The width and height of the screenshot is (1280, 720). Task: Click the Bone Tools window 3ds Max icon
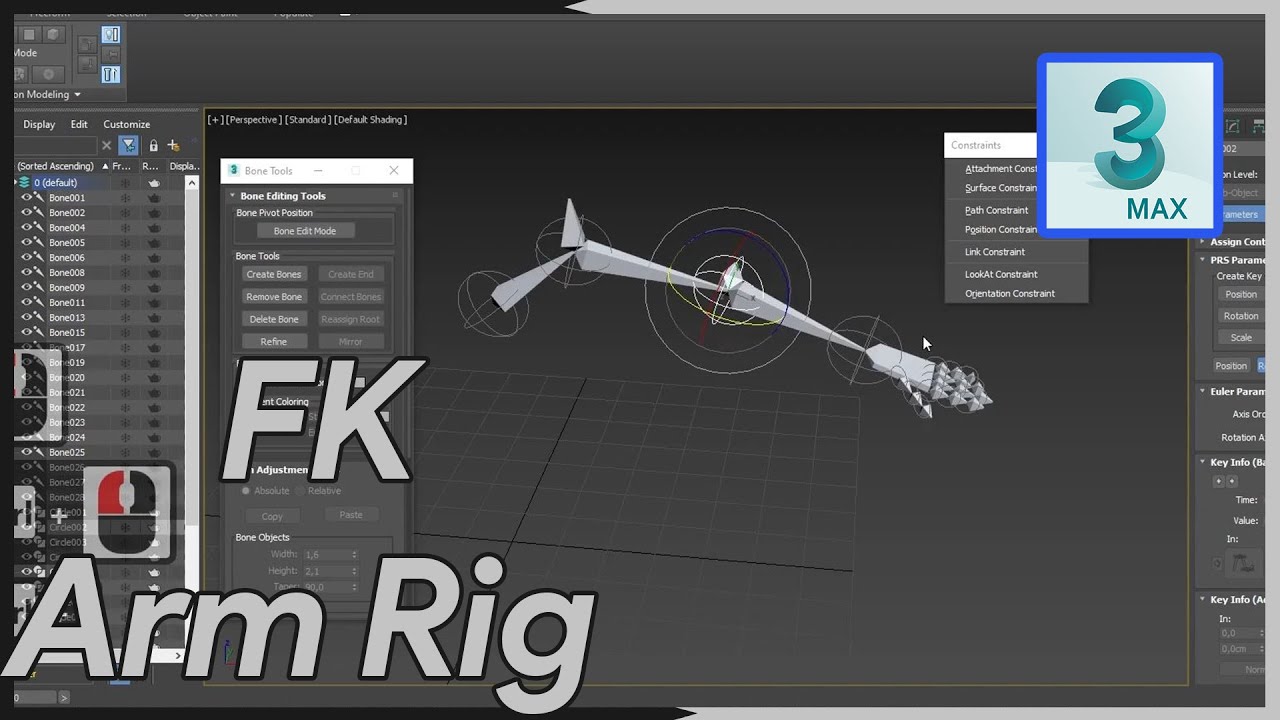pos(234,171)
